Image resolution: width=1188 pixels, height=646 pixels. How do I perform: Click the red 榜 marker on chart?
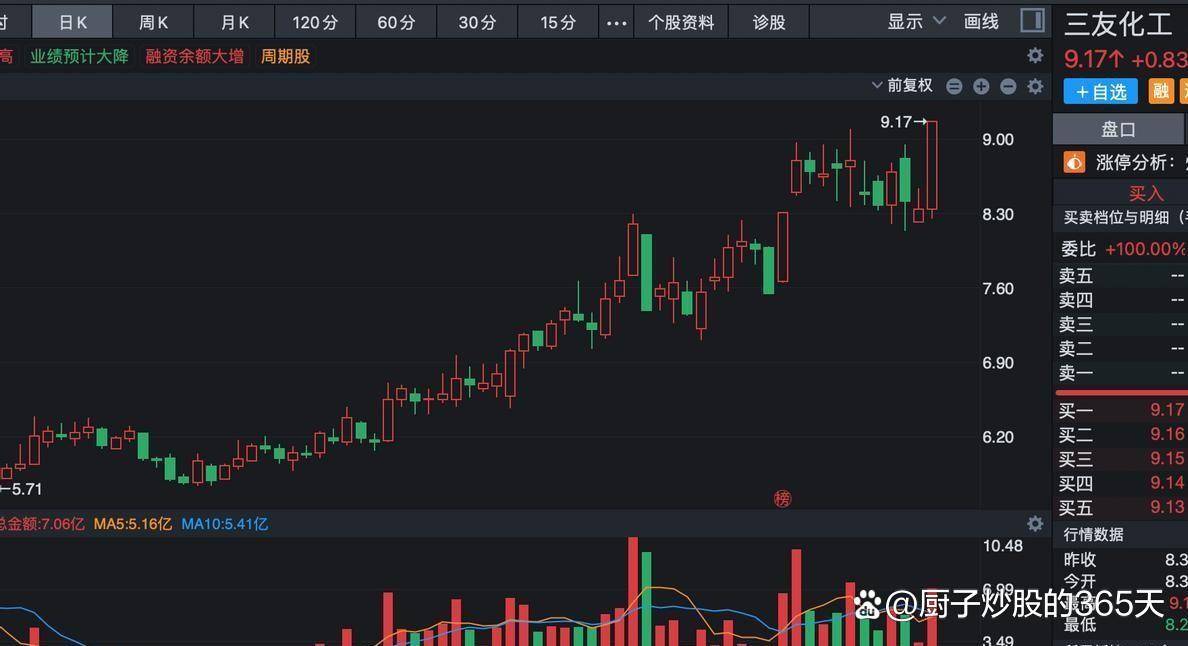pyautogui.click(x=782, y=498)
